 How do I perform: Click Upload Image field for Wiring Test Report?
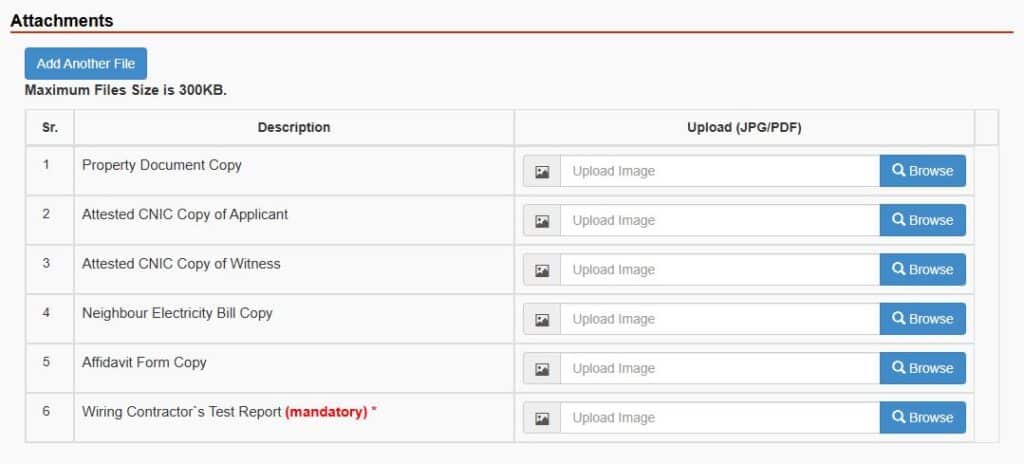(719, 418)
